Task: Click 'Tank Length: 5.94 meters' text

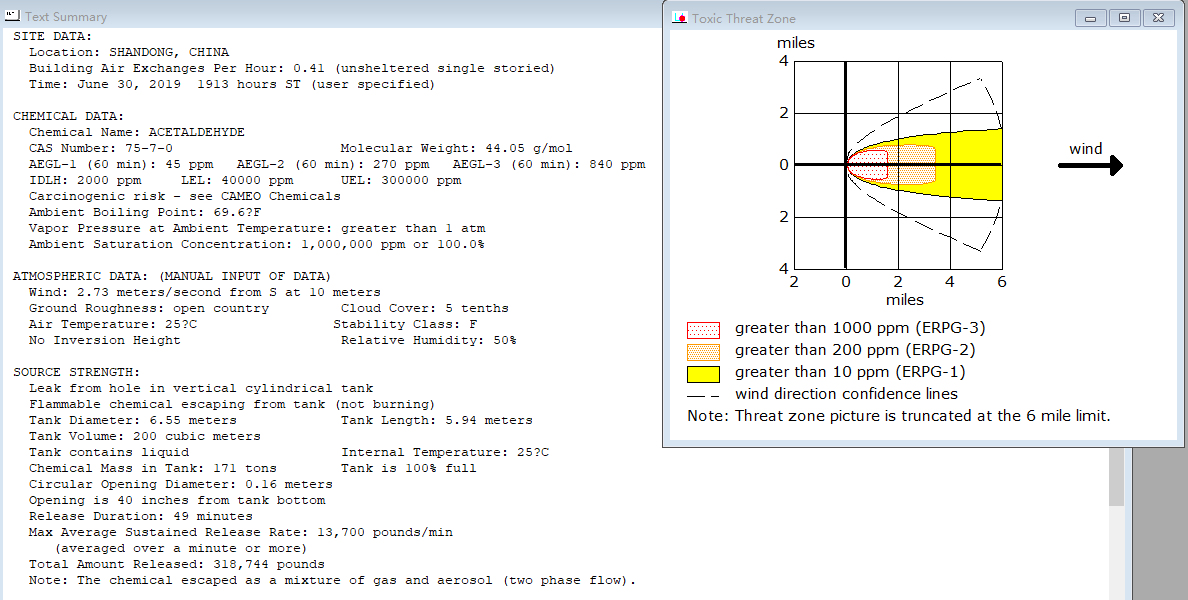Action: [436, 420]
